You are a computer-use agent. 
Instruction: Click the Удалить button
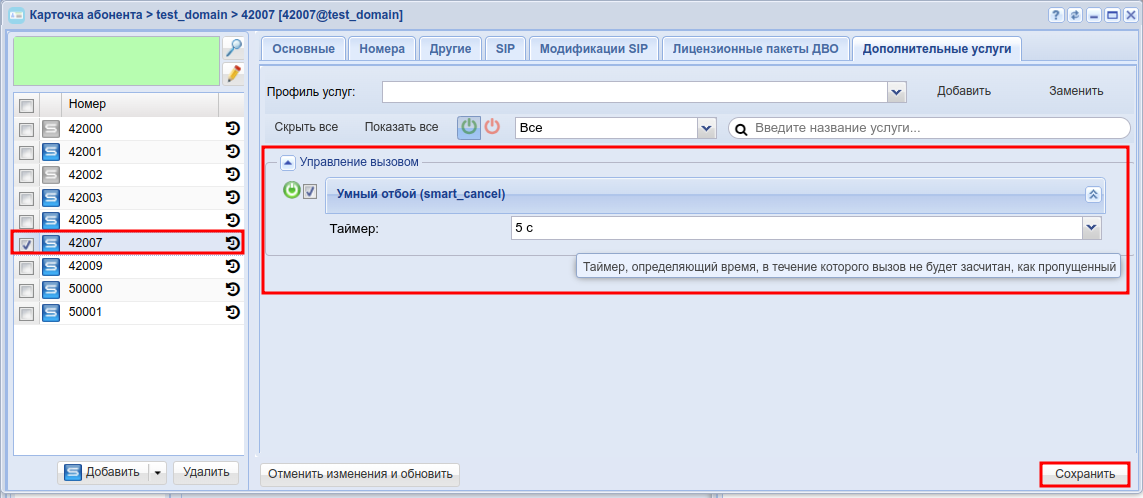pyautogui.click(x=206, y=472)
